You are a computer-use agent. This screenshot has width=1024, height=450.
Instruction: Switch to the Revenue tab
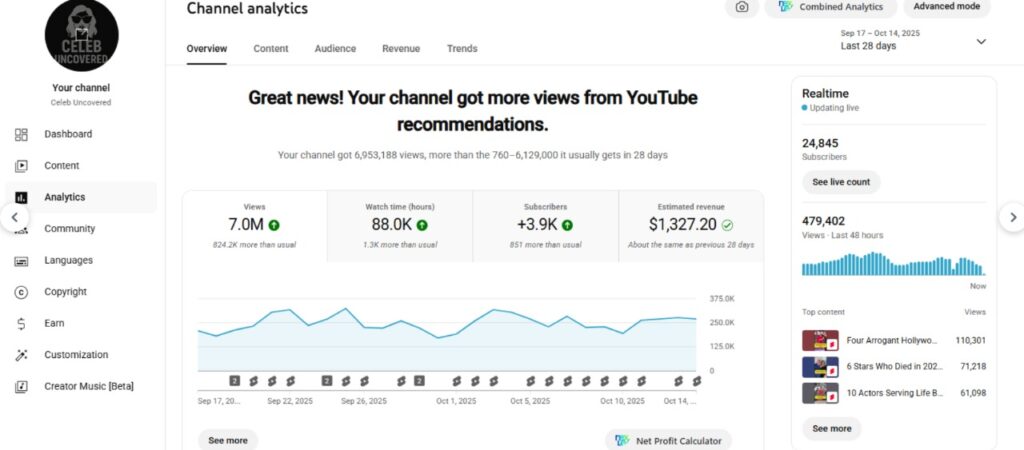(x=401, y=49)
